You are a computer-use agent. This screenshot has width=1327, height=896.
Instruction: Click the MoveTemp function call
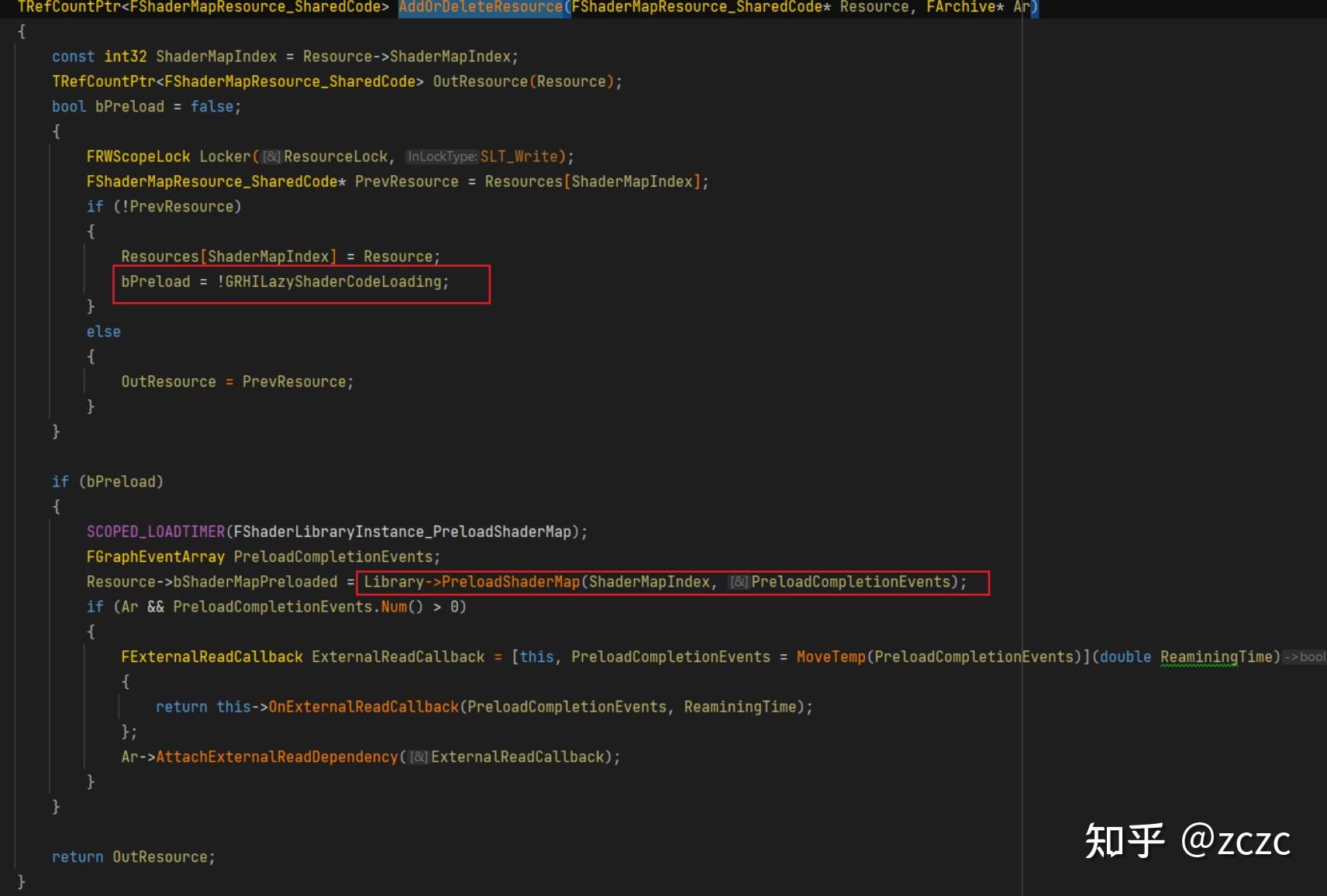point(830,657)
